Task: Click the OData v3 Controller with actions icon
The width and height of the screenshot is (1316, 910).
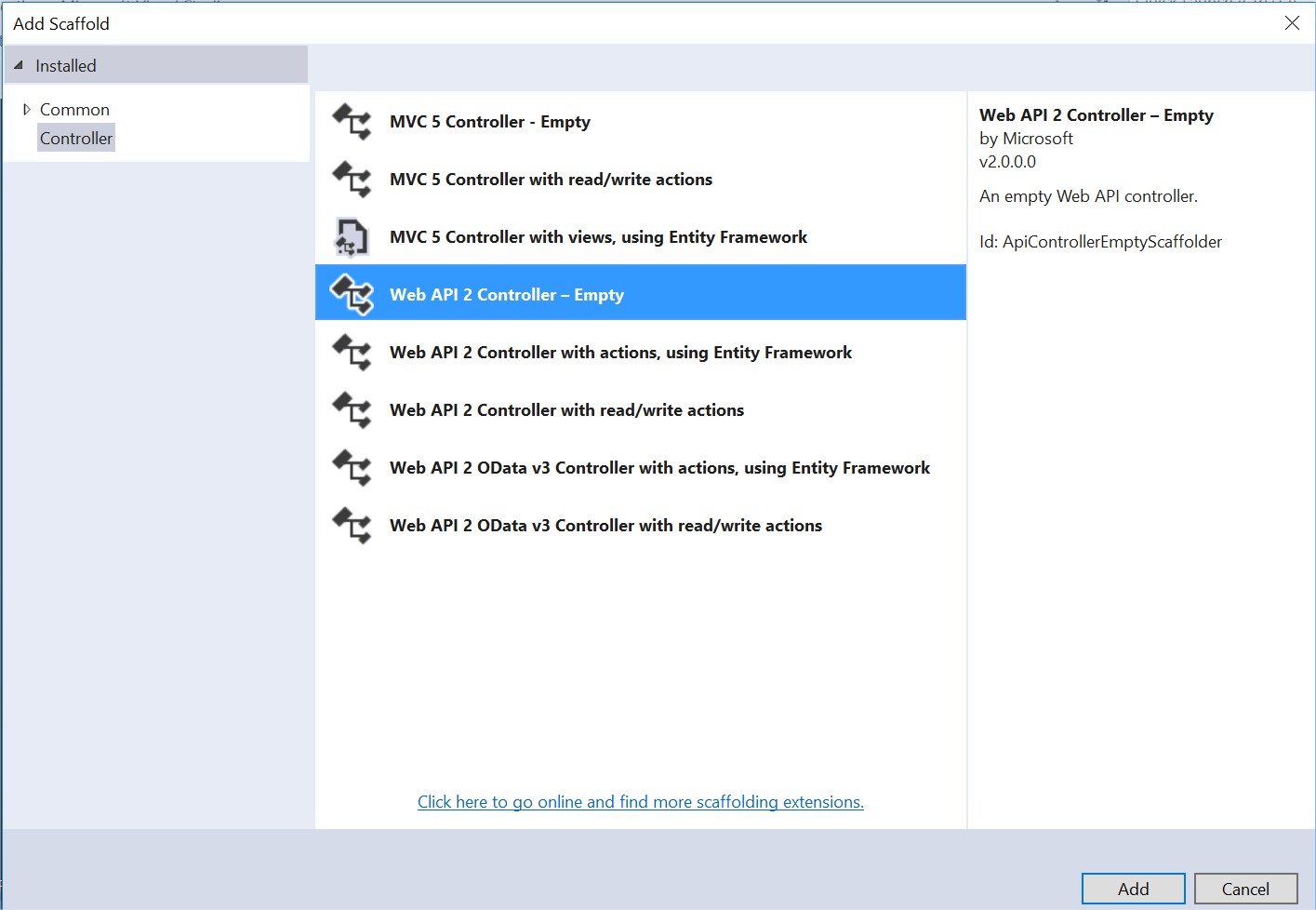Action: [x=351, y=468]
